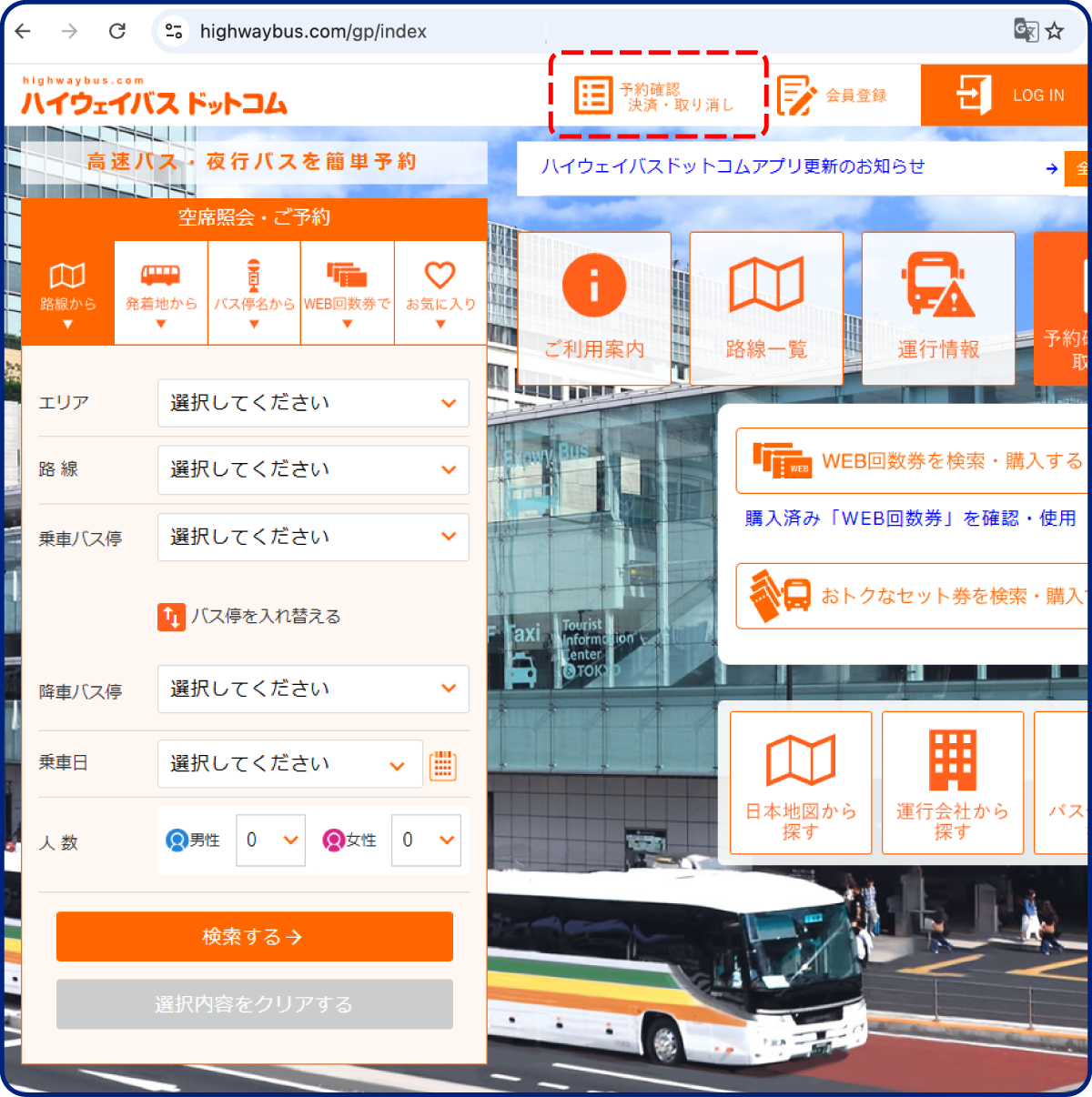Open the ご利用案内 info tile
The width and height of the screenshot is (1092, 1097).
(594, 307)
